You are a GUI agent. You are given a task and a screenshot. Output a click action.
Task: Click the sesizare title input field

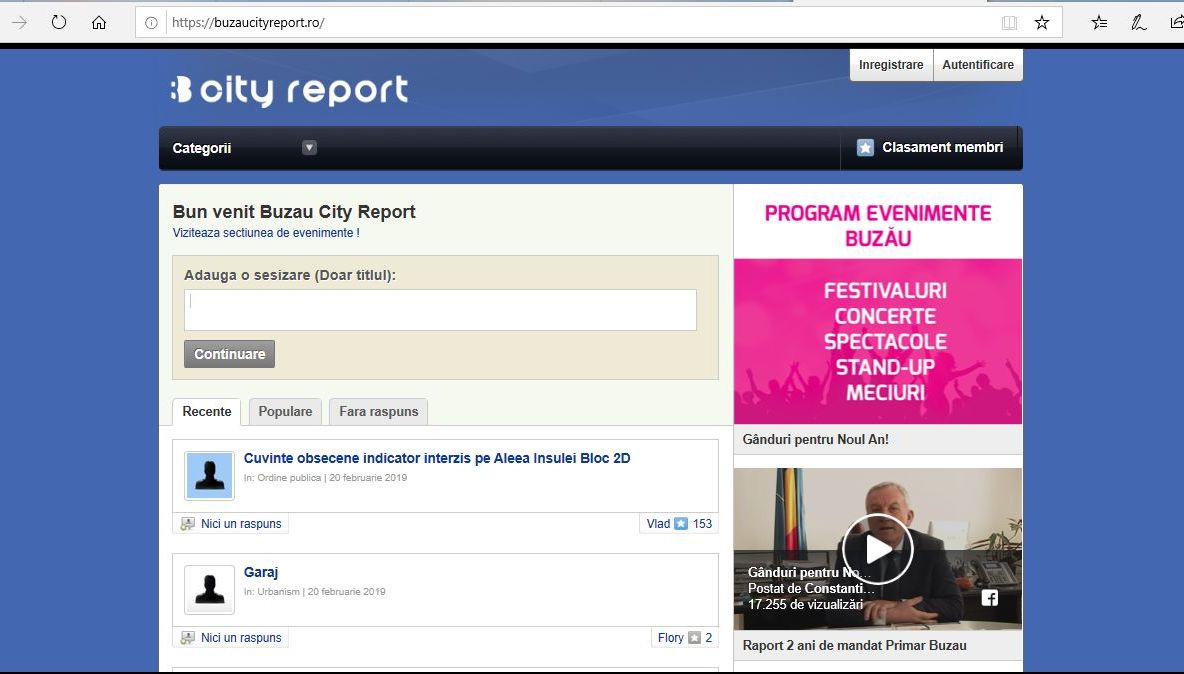click(x=440, y=310)
